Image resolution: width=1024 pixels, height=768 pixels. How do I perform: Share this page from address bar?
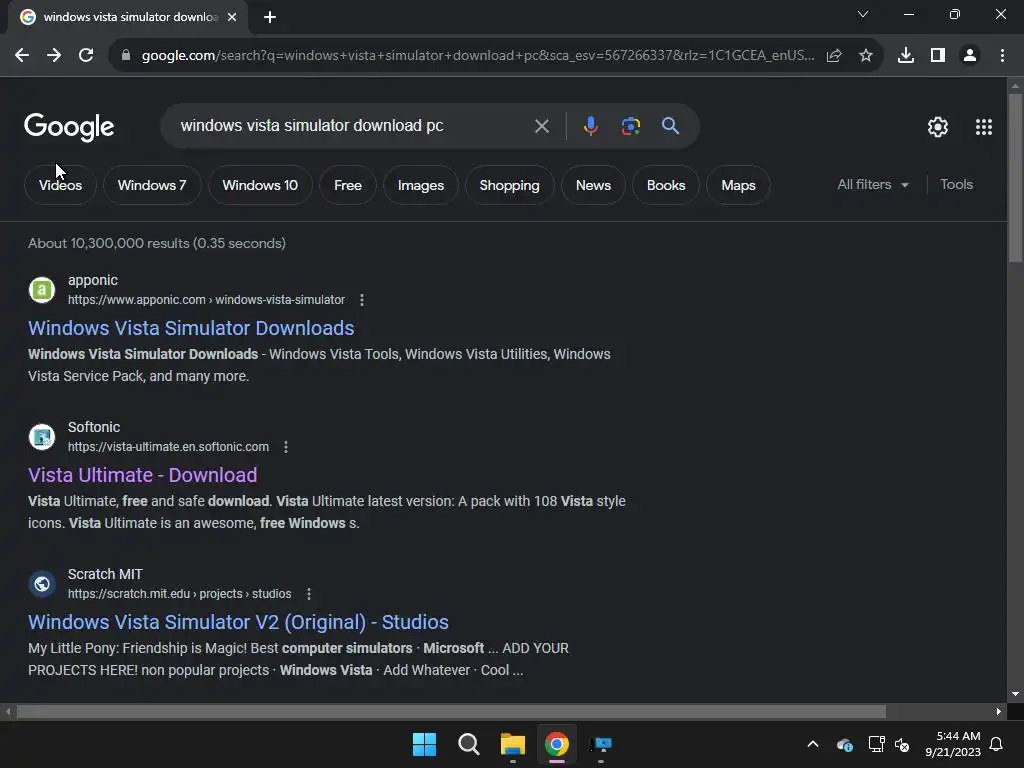(834, 56)
